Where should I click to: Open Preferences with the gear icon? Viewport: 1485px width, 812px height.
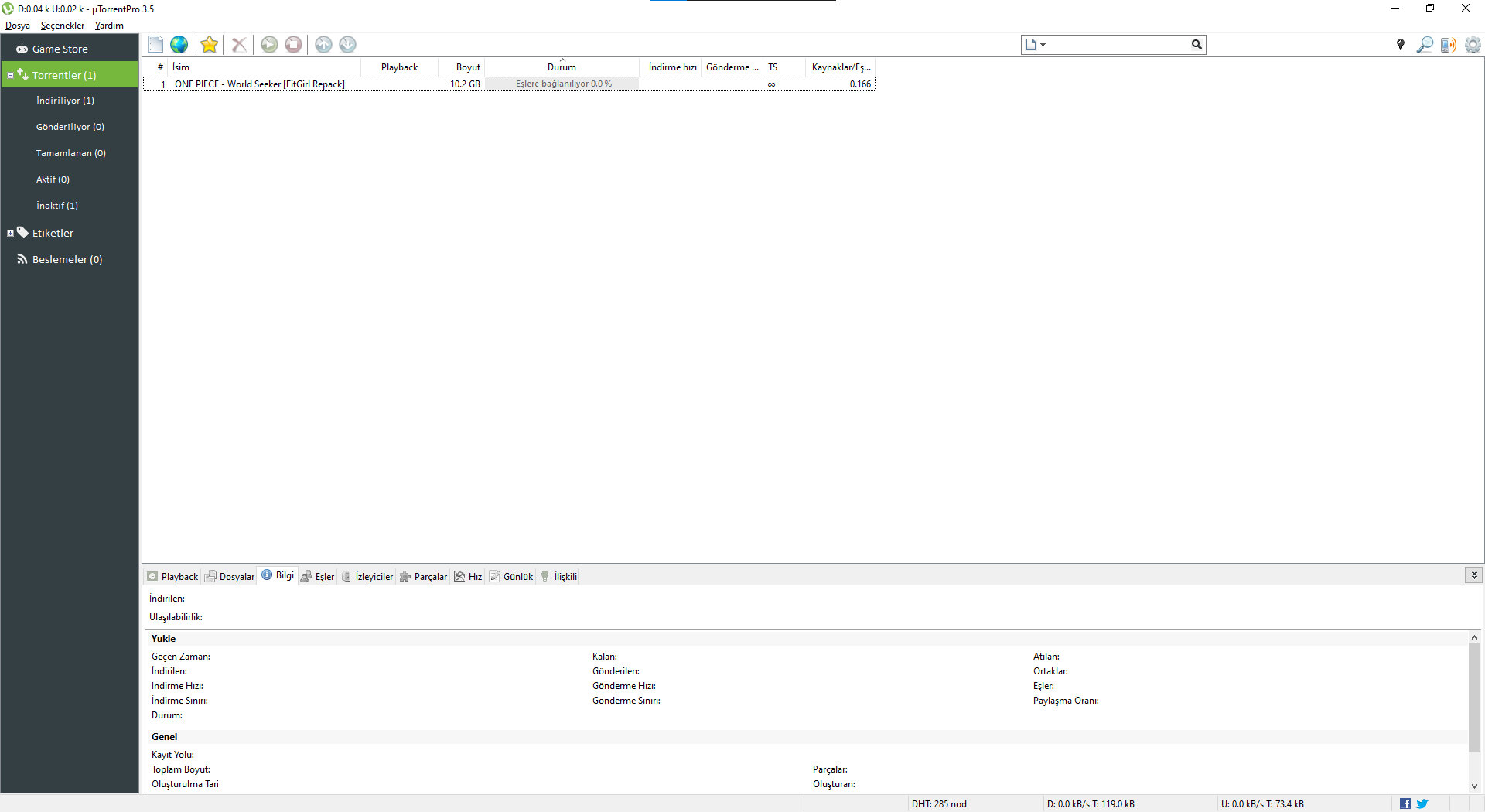(x=1473, y=45)
